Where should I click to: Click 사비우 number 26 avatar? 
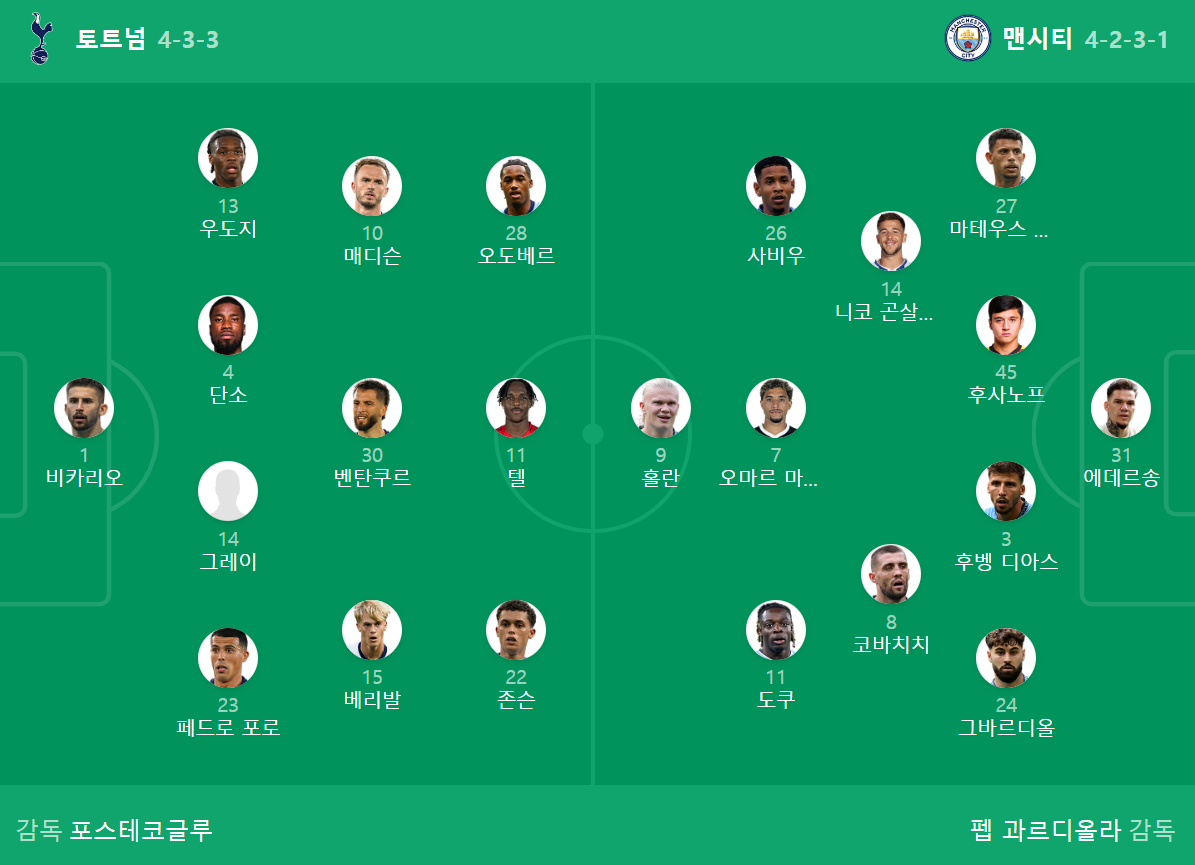776,186
